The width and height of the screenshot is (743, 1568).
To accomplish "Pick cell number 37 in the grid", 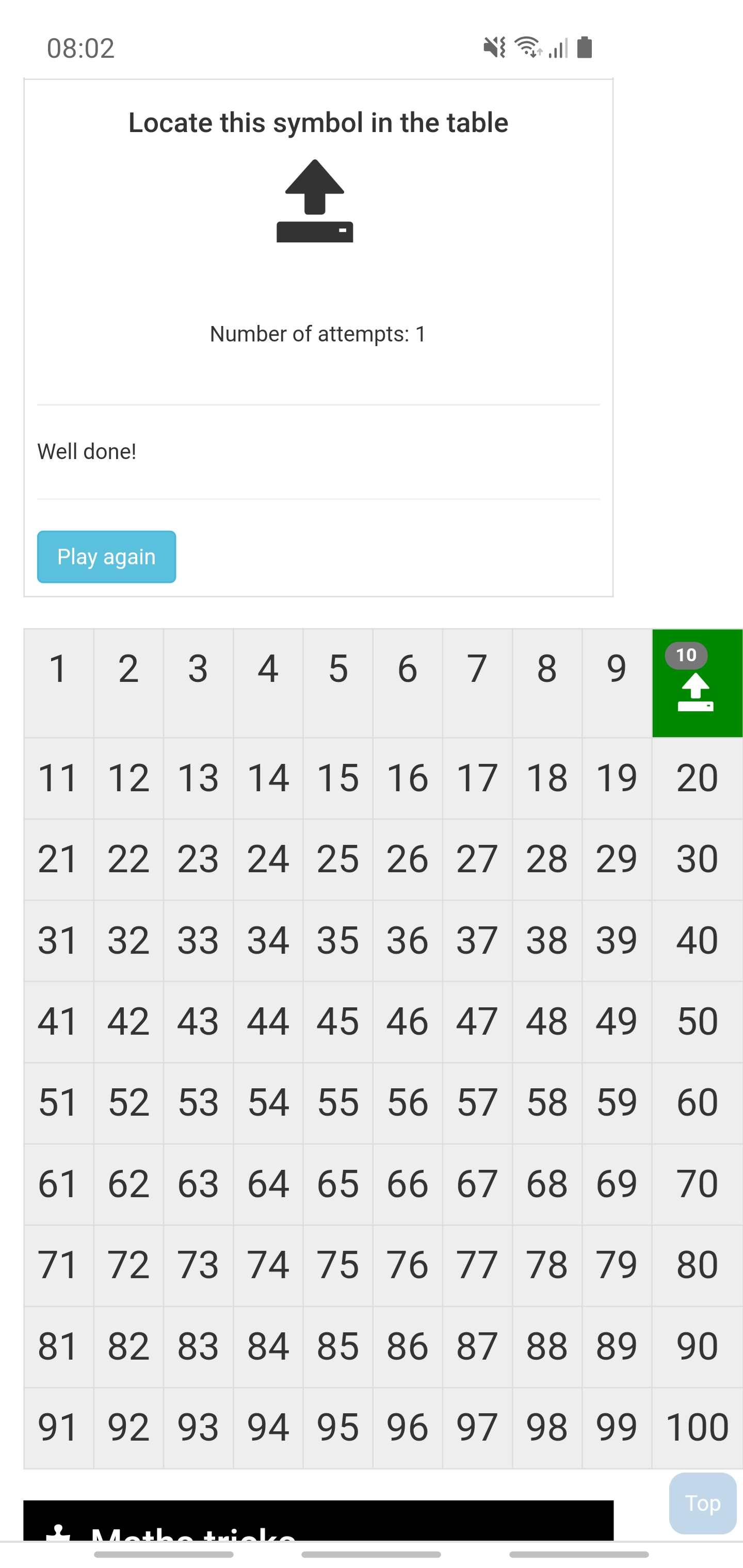I will click(x=477, y=940).
